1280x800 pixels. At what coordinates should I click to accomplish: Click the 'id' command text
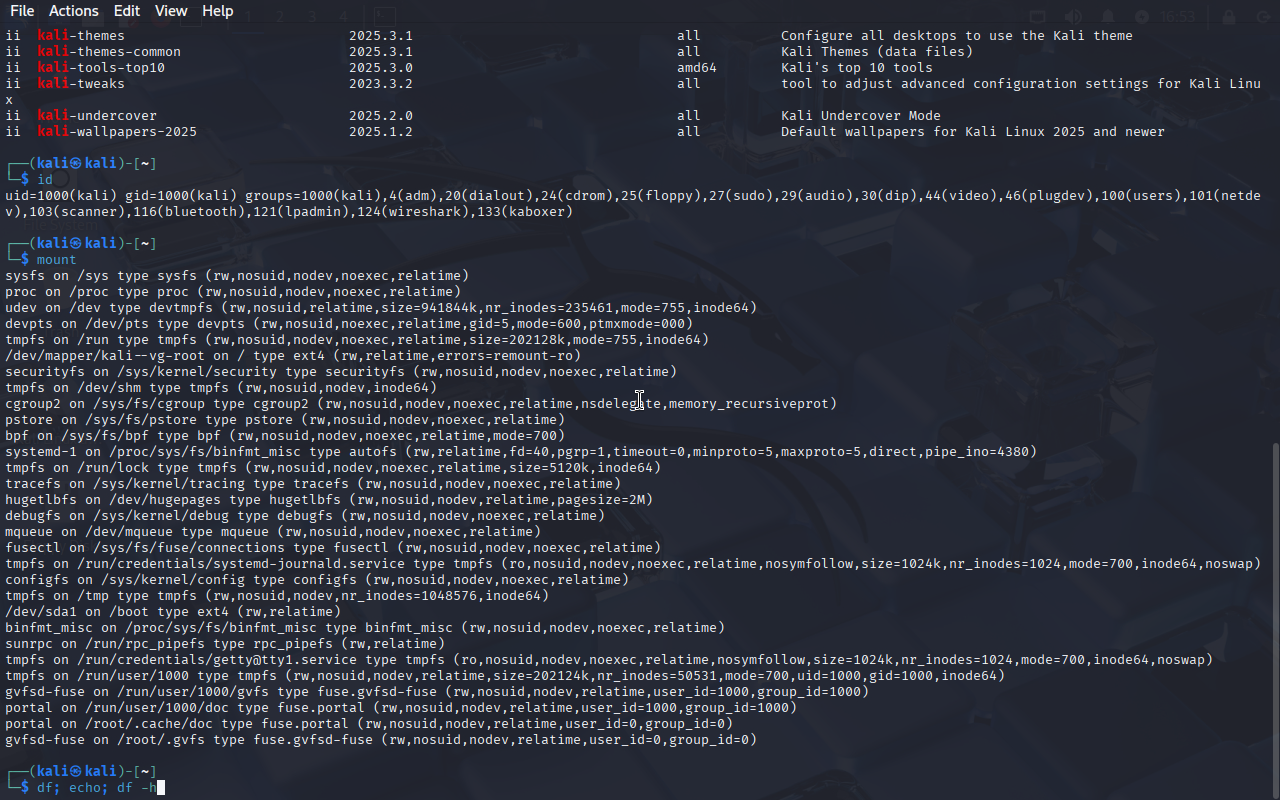45,180
